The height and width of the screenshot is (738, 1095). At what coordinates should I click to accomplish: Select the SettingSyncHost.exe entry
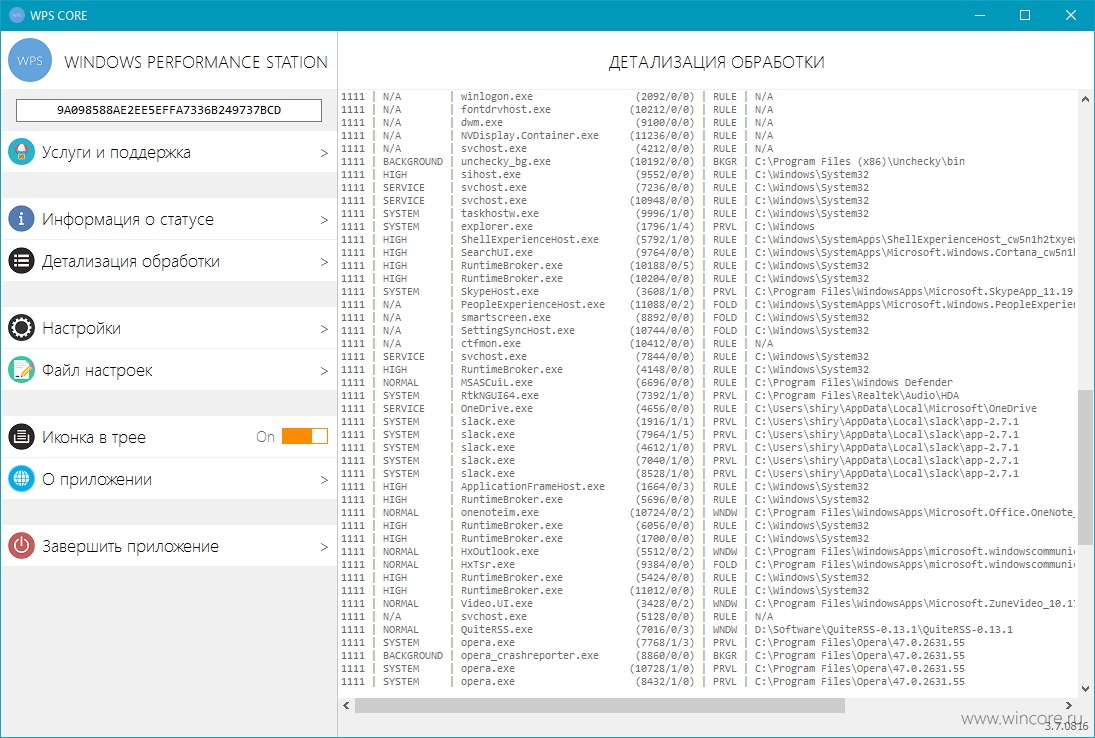pyautogui.click(x=708, y=330)
